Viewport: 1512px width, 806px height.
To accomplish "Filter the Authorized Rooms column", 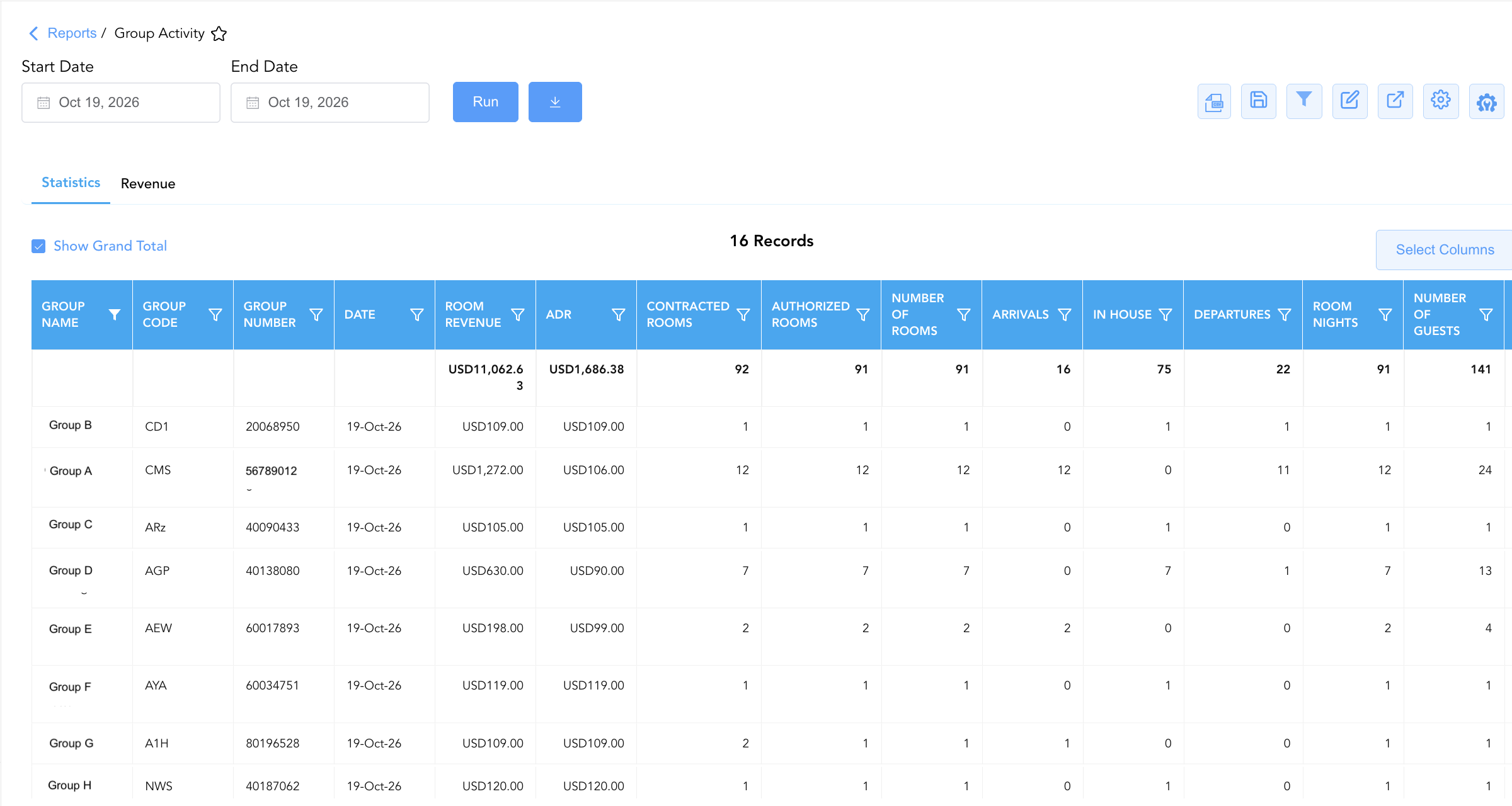I will [863, 314].
